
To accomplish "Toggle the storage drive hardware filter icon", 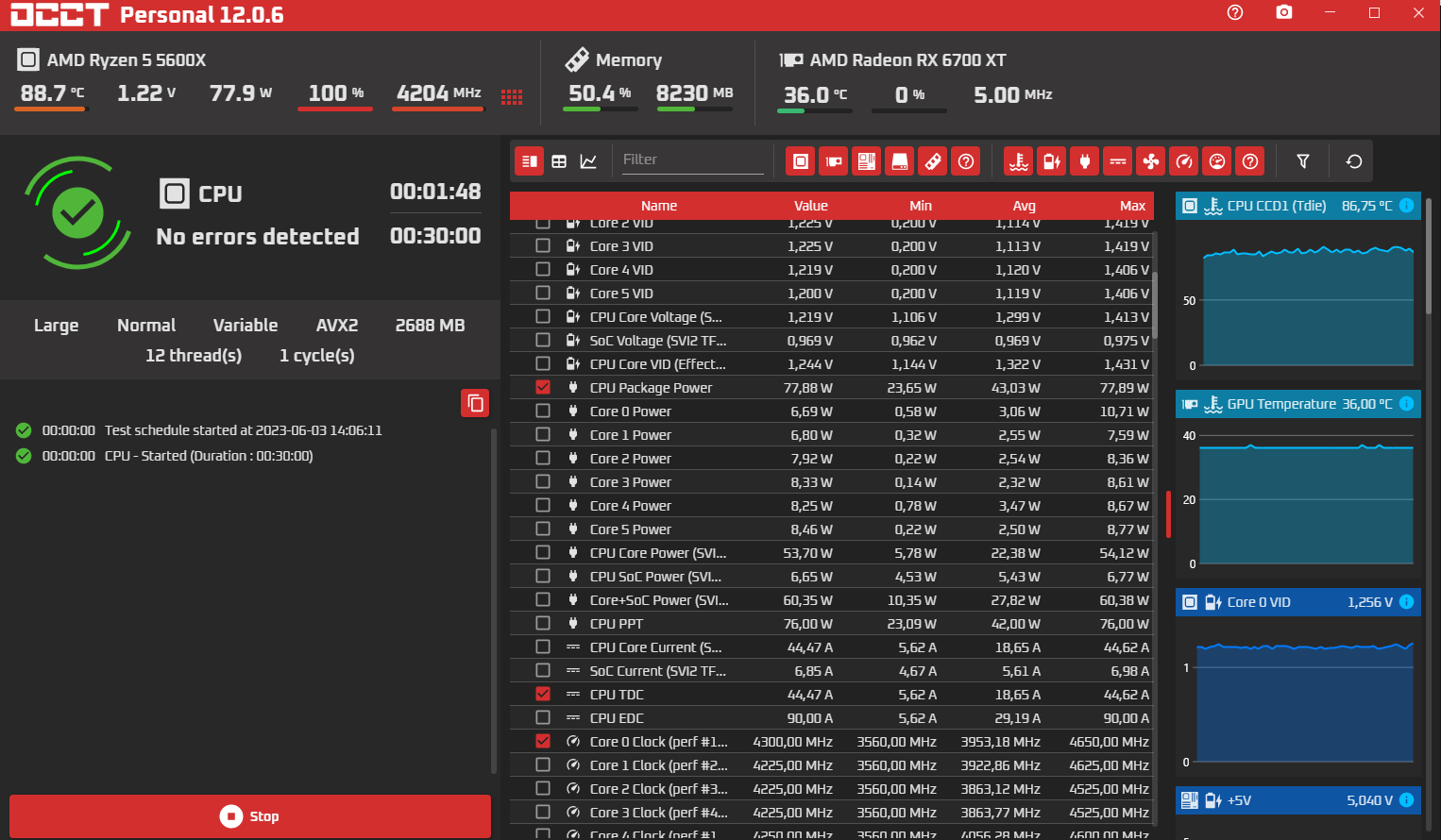I will click(900, 161).
